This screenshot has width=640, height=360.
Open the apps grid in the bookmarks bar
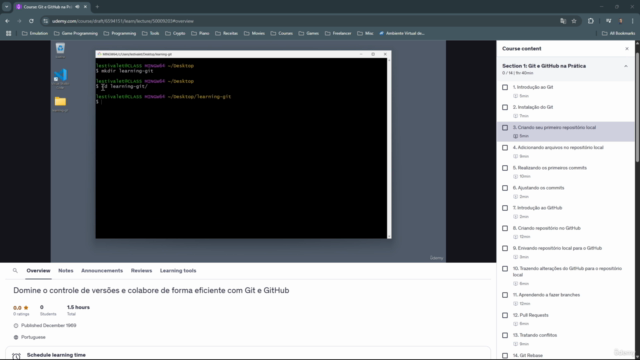click(x=9, y=33)
